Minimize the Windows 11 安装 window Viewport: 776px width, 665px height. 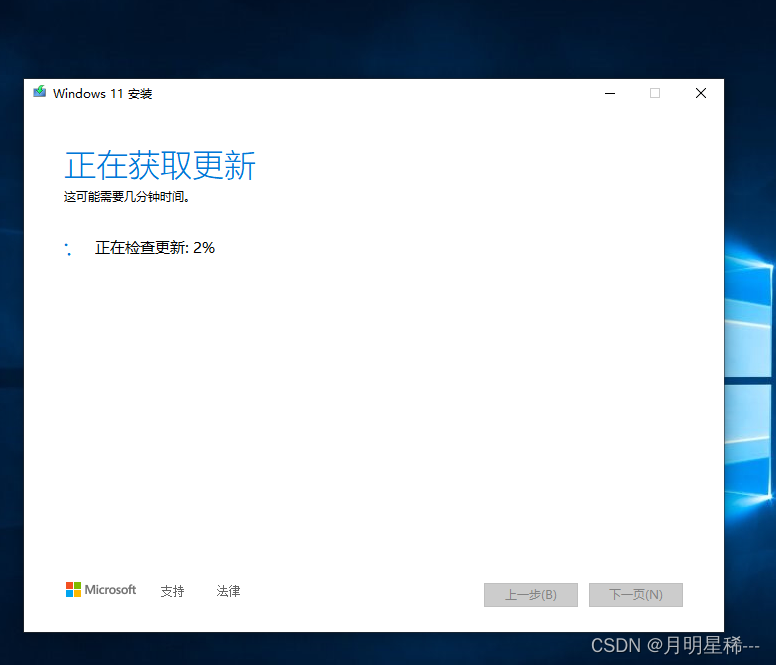610,93
